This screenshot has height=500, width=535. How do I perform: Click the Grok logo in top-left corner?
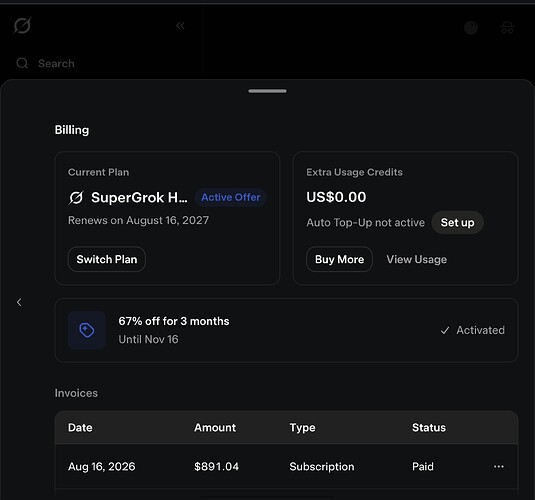[x=22, y=26]
